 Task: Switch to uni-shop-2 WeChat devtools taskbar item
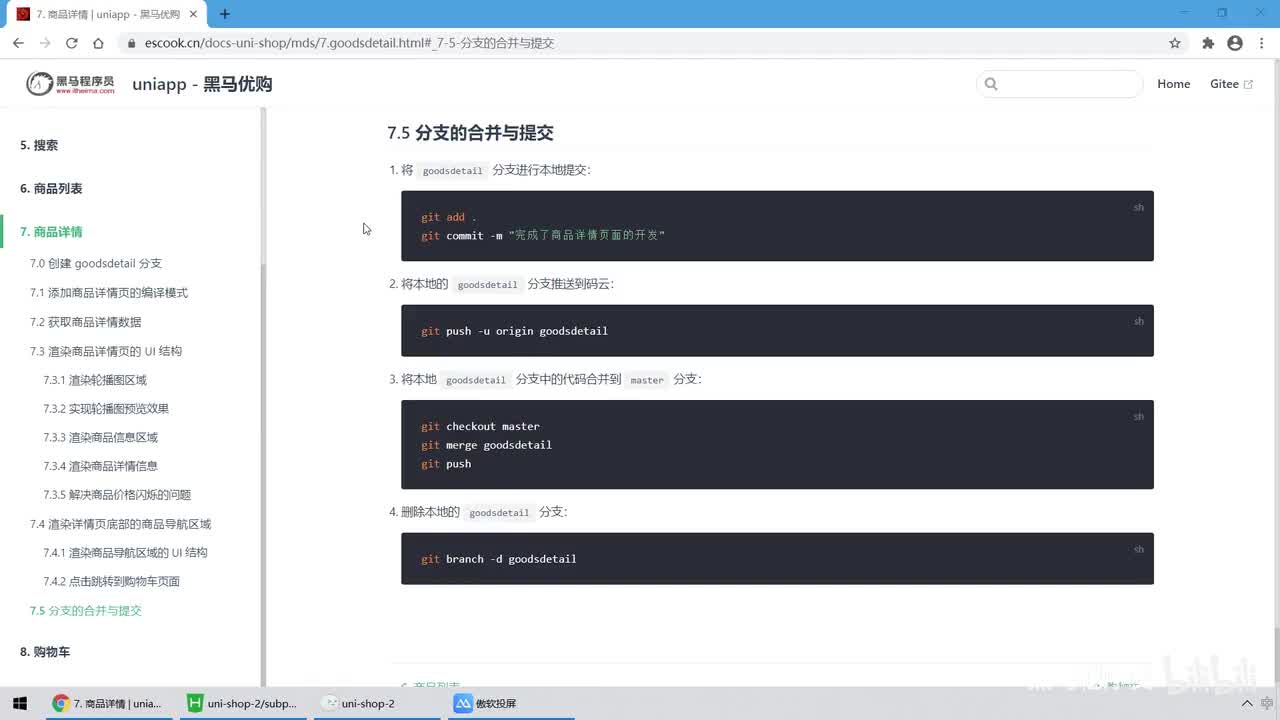click(377, 703)
